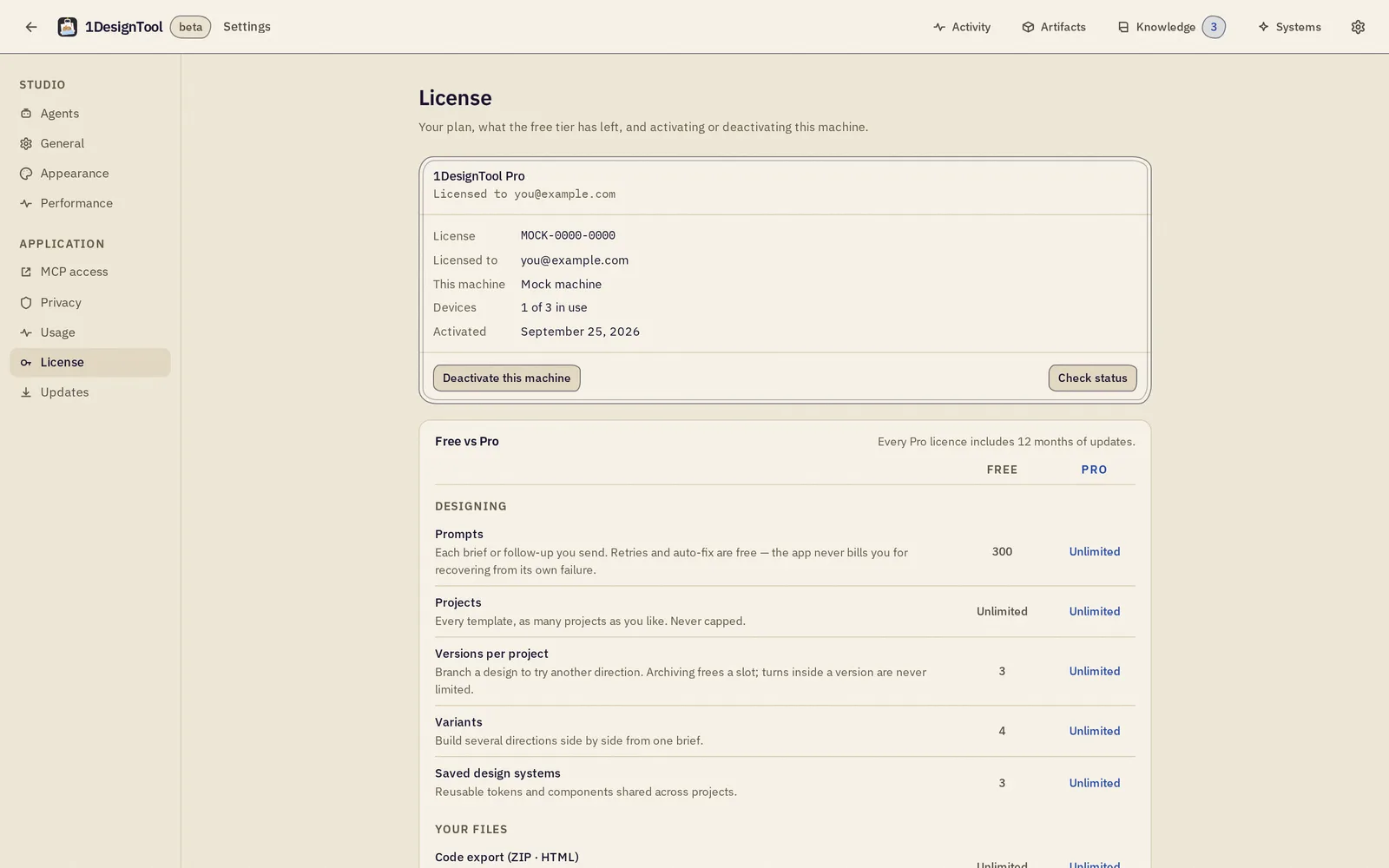Go to Performance settings

tap(90, 203)
